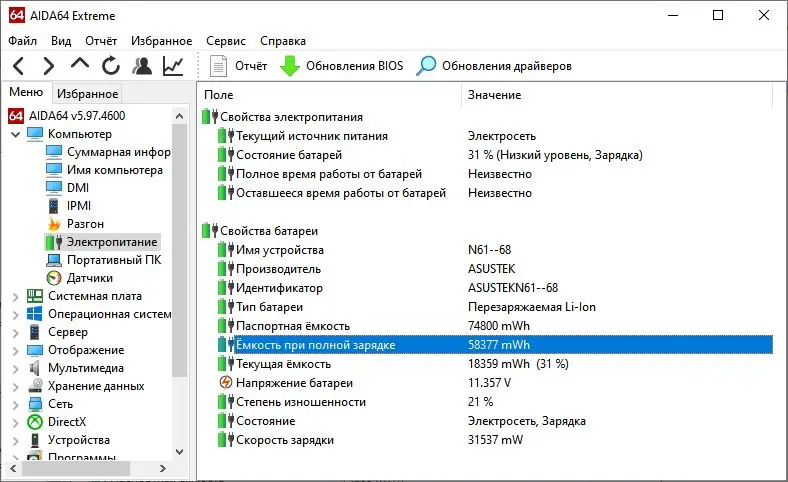The image size is (788, 482).
Task: Expand the Мультимедиа tree node
Action: (x=16, y=368)
